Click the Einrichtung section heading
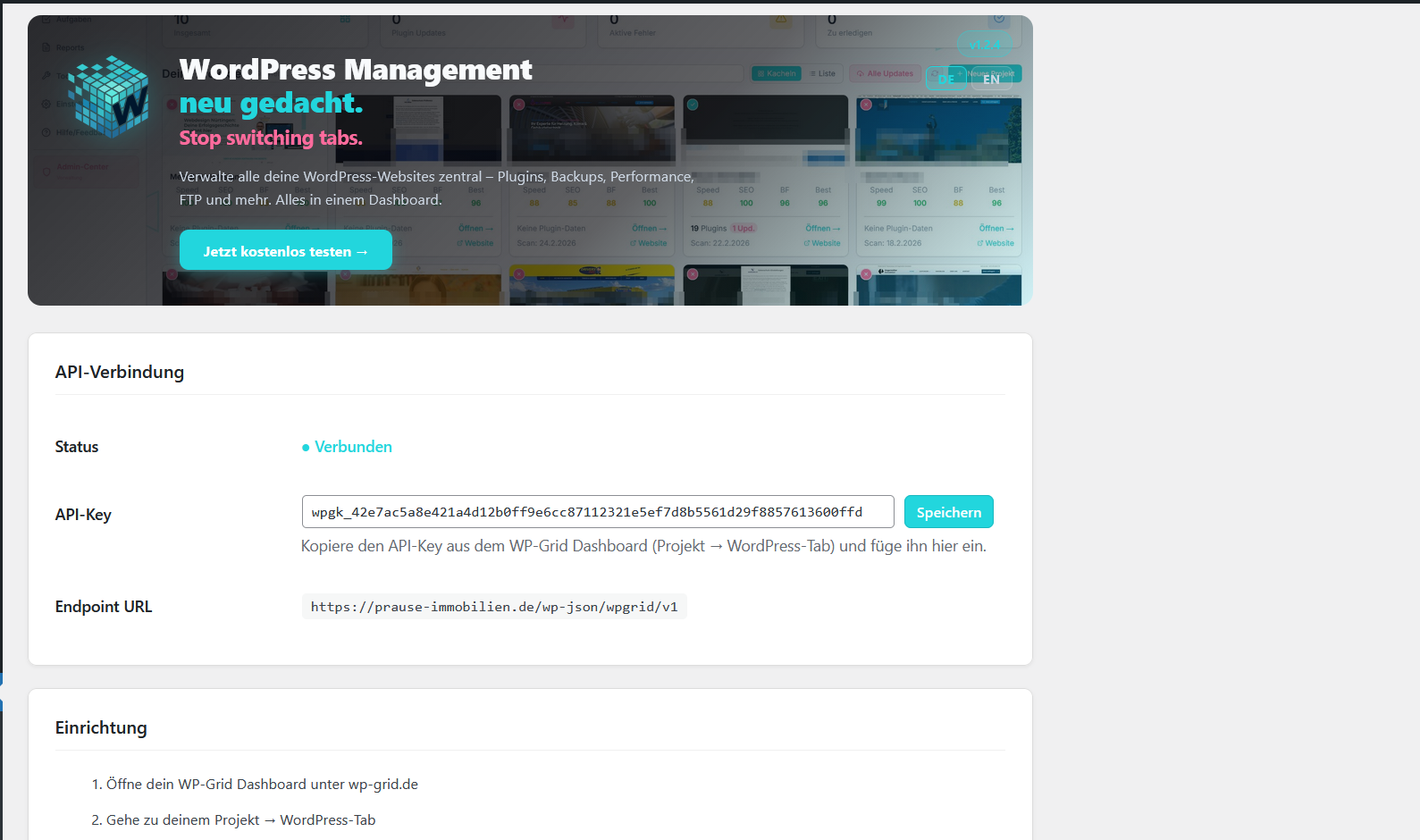This screenshot has width=1420, height=840. 101,727
